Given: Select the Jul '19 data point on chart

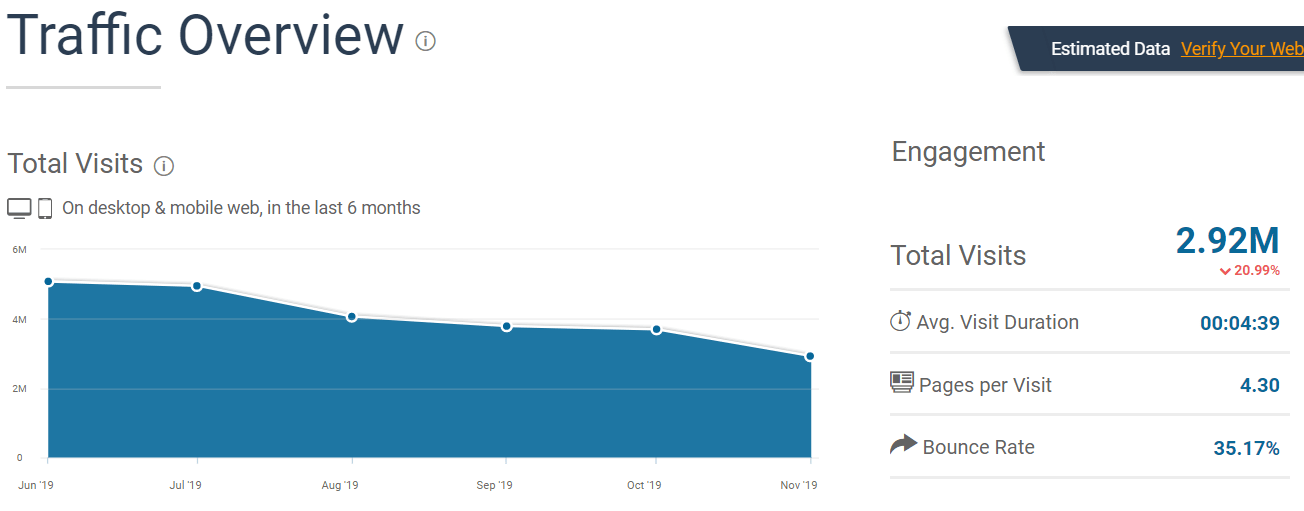Looking at the screenshot, I should point(197,286).
